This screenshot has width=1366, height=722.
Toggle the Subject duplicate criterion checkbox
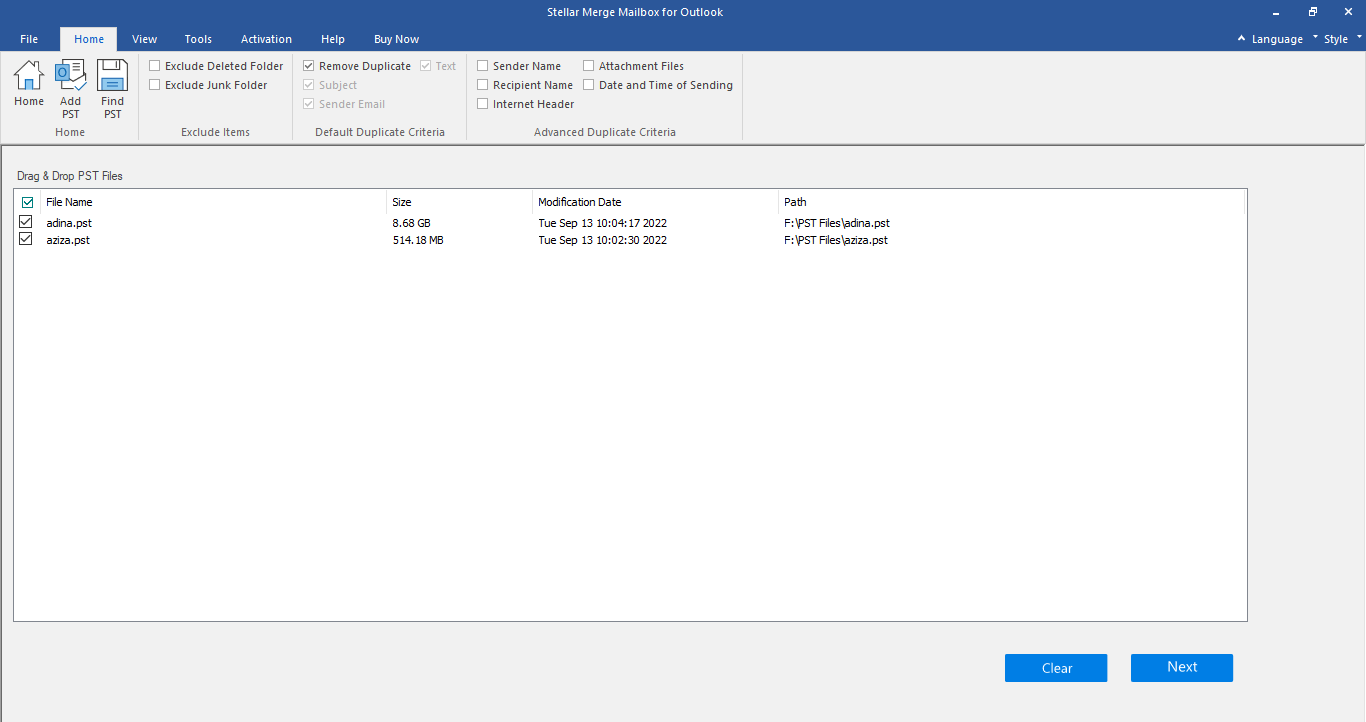309,85
